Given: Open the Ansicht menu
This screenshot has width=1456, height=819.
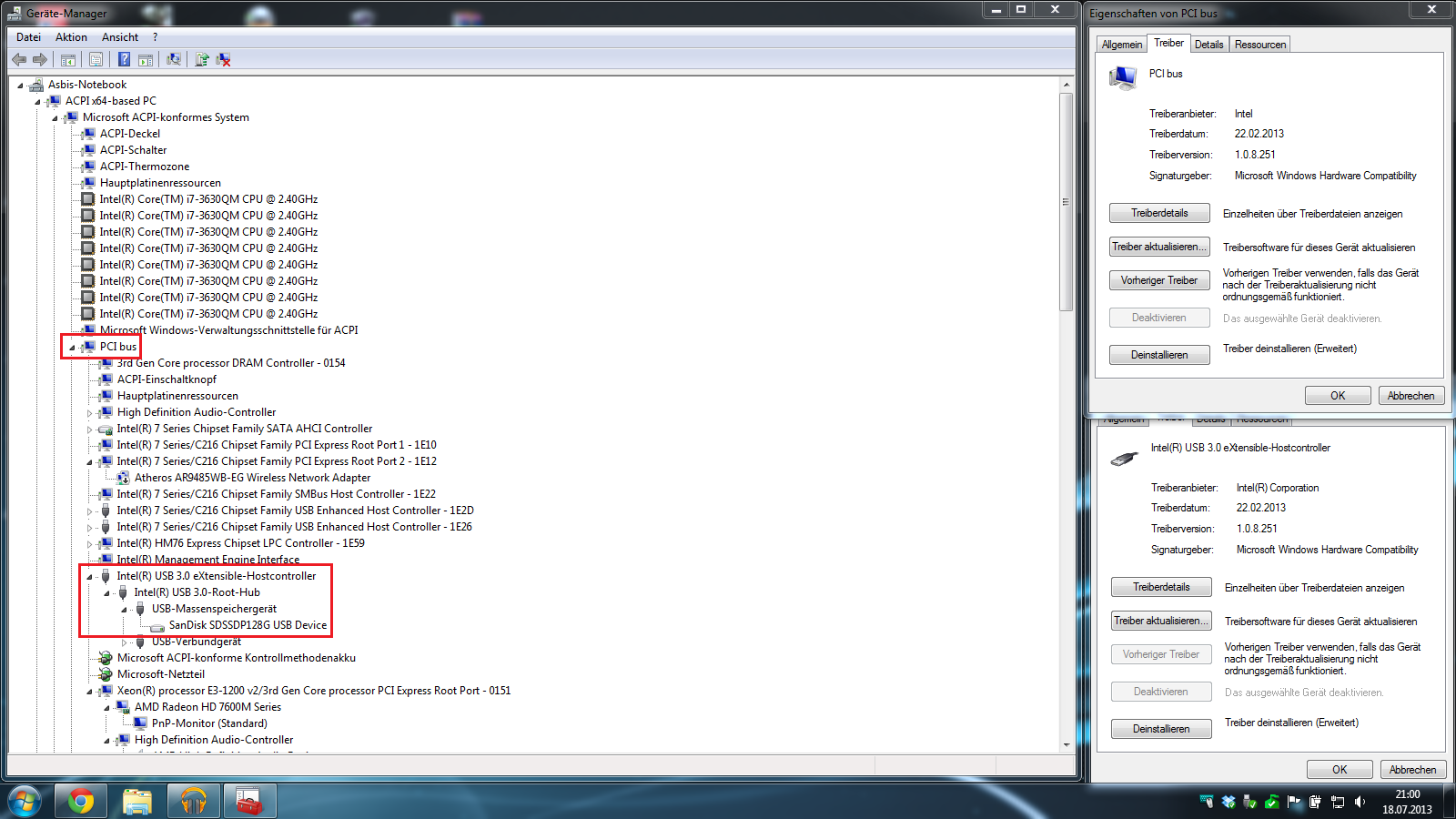Looking at the screenshot, I should coord(120,37).
